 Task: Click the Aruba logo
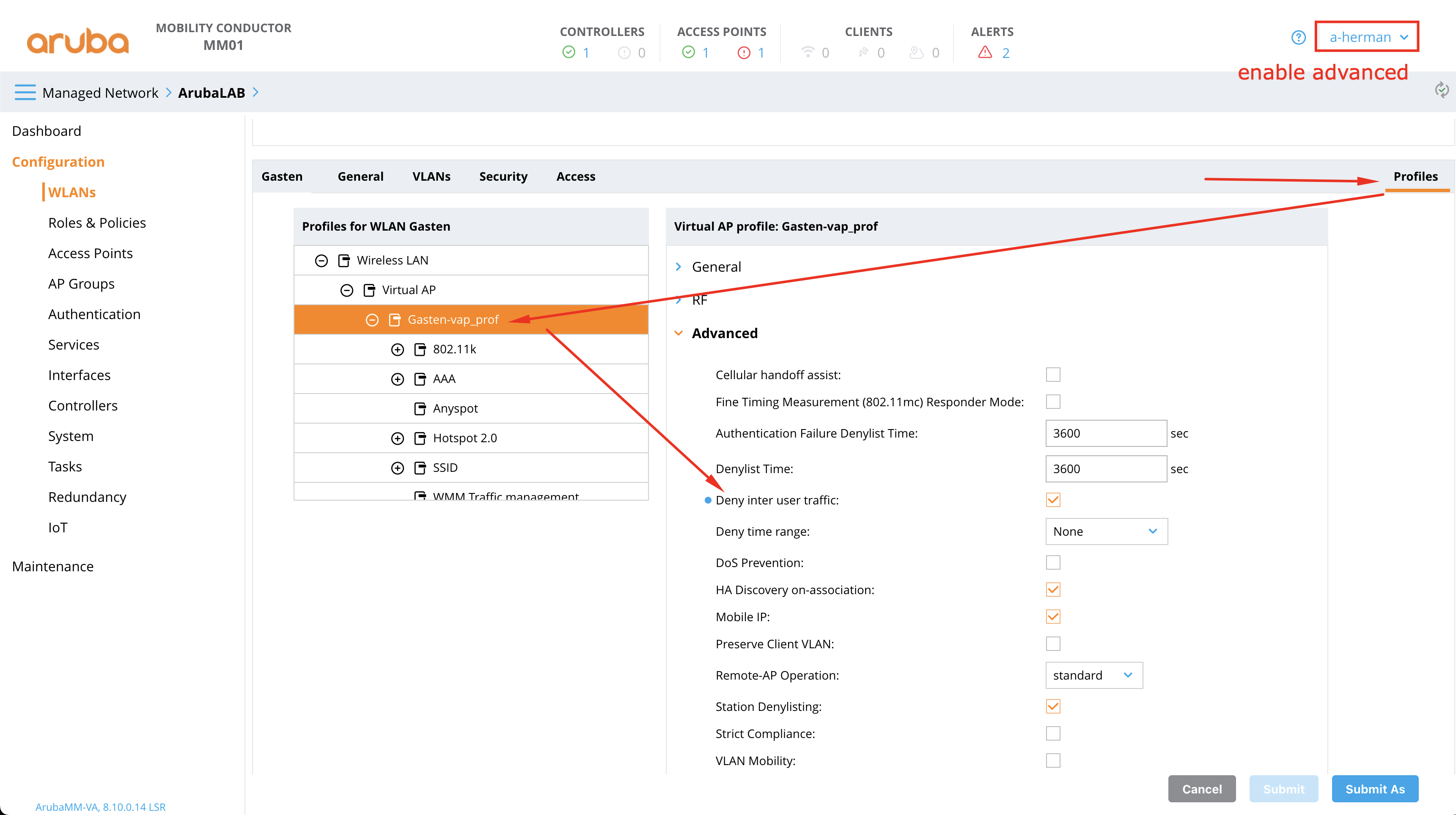(78, 41)
